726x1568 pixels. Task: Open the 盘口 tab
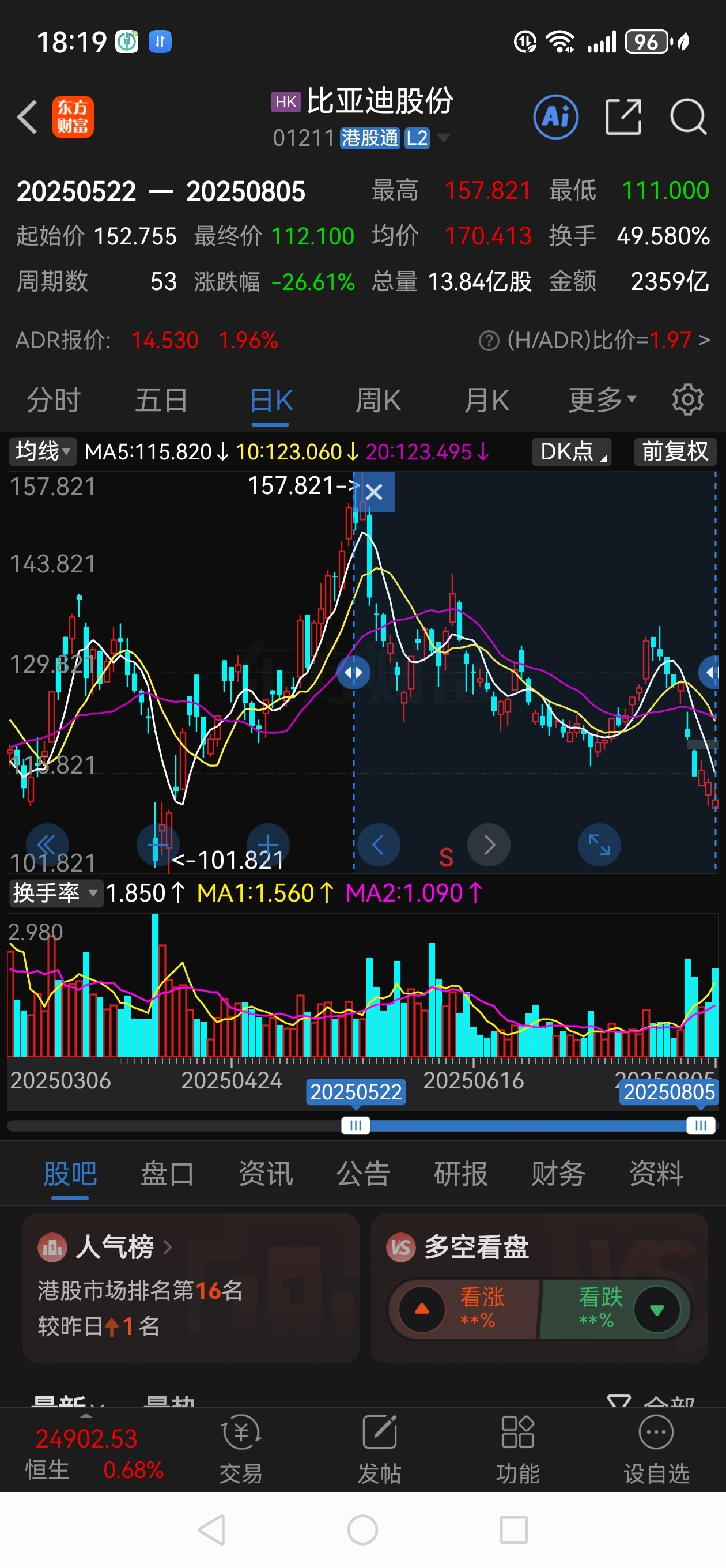(167, 1173)
